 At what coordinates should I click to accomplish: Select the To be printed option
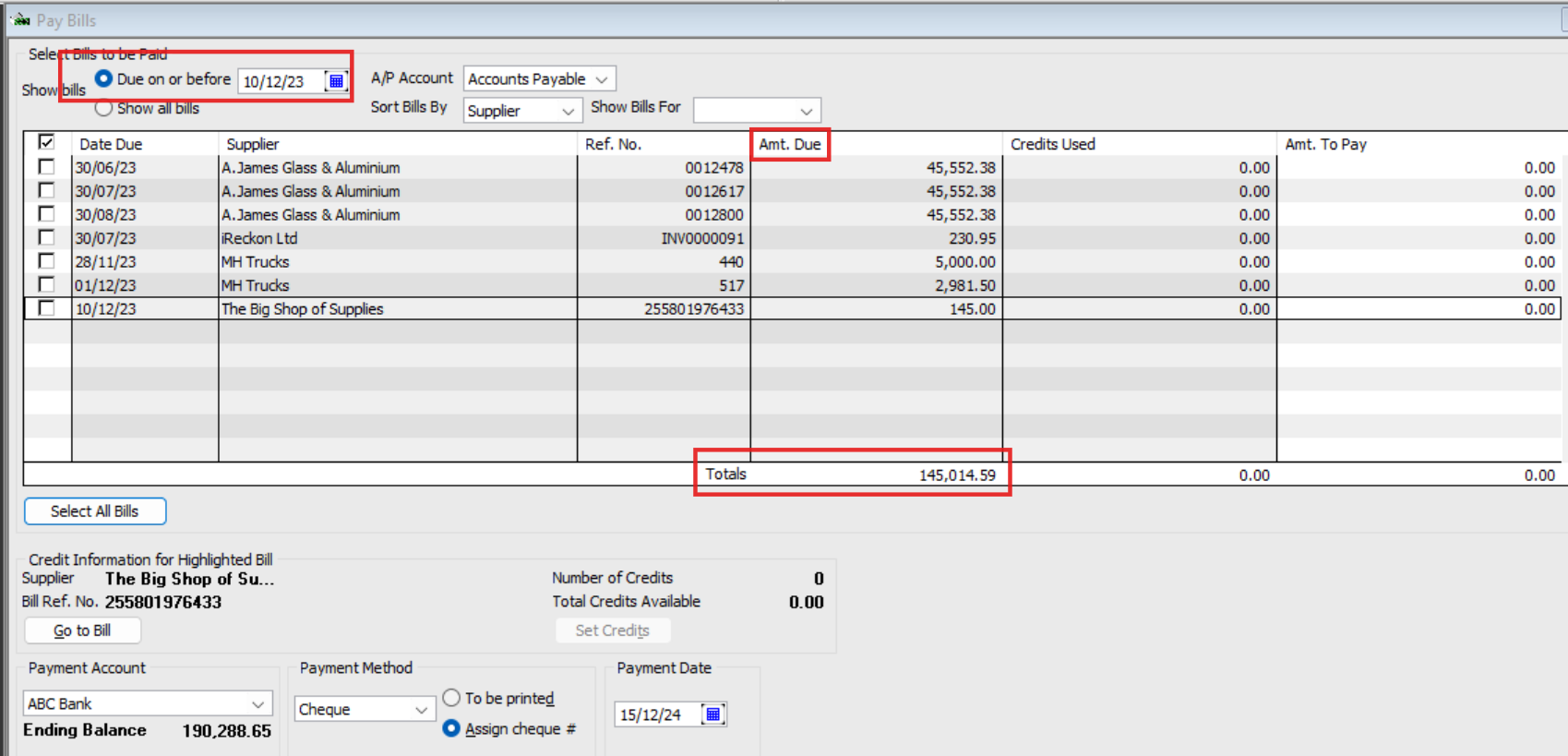[x=451, y=698]
